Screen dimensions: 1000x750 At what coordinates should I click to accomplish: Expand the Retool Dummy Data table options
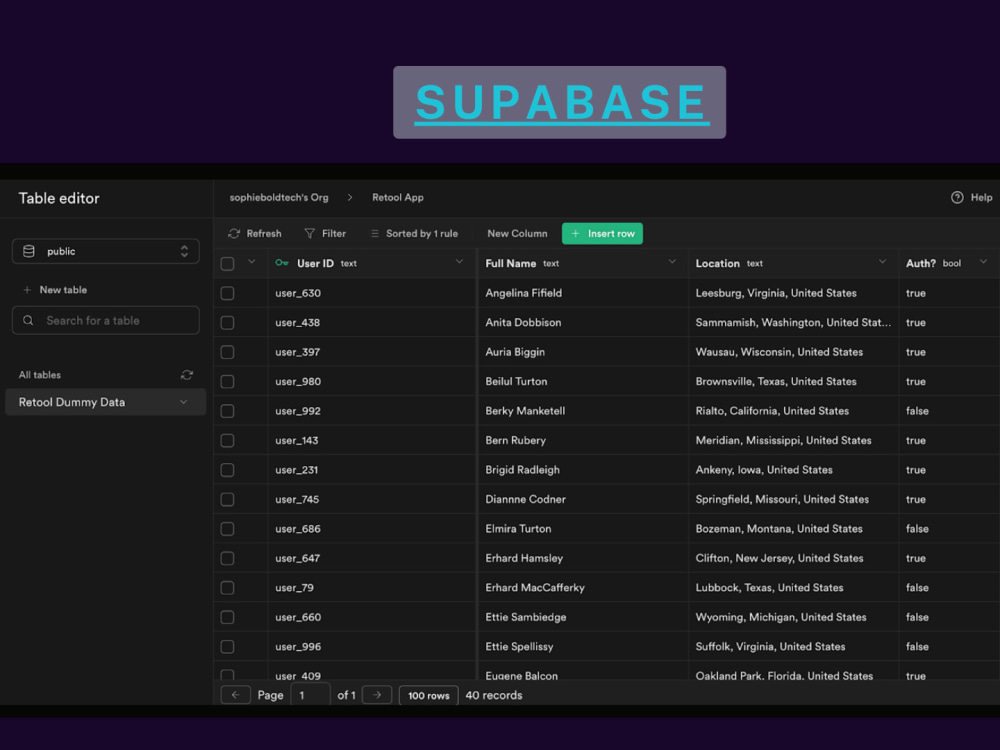[x=184, y=401]
